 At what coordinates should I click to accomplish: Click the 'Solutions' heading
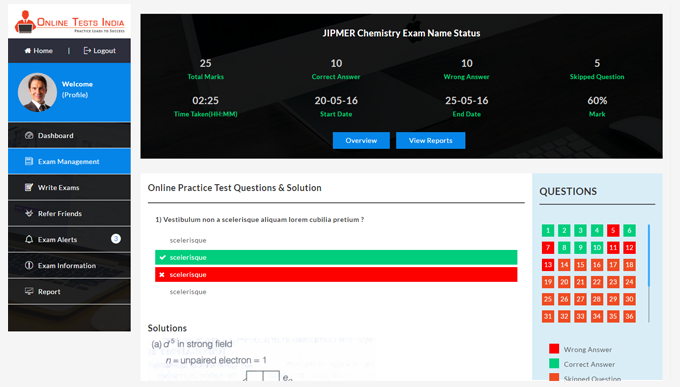(167, 328)
